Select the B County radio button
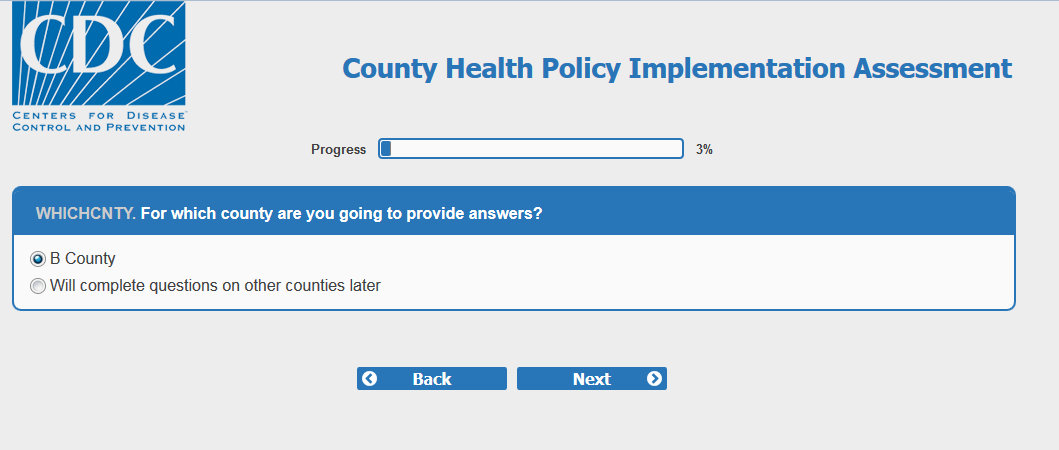 click(38, 259)
